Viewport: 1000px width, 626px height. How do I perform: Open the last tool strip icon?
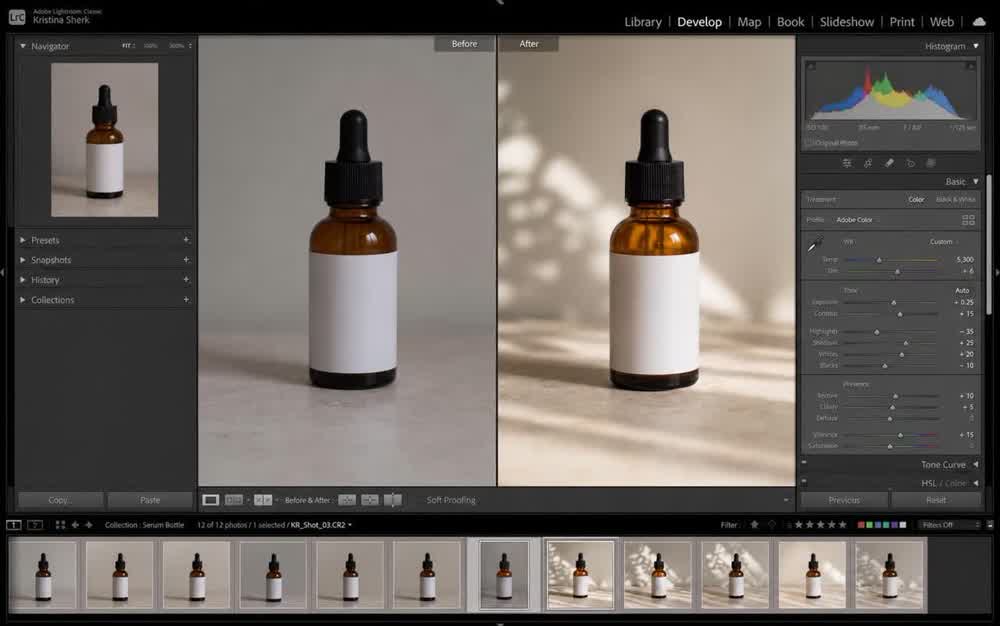(x=930, y=163)
